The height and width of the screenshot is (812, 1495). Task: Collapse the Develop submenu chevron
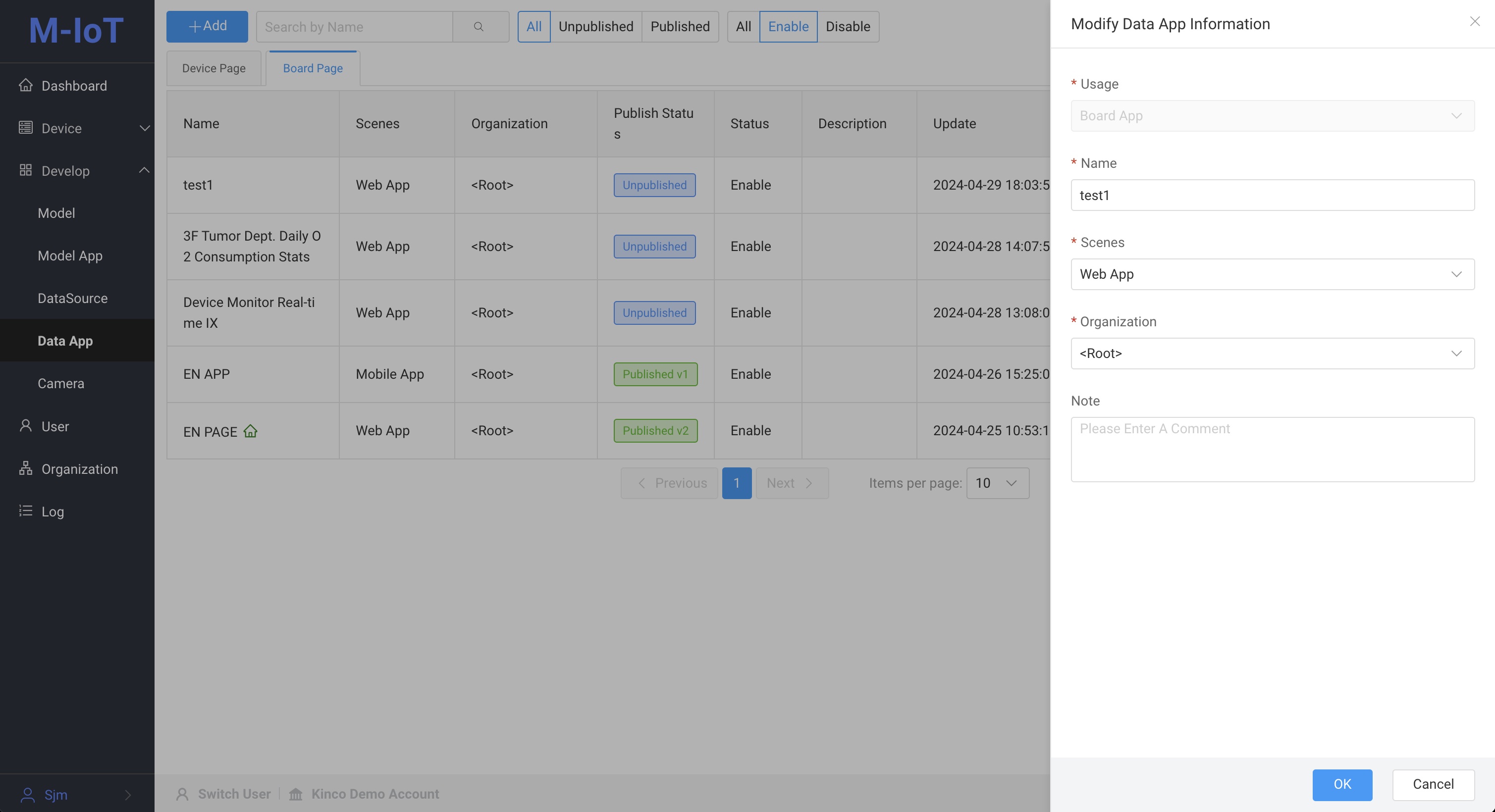(145, 170)
